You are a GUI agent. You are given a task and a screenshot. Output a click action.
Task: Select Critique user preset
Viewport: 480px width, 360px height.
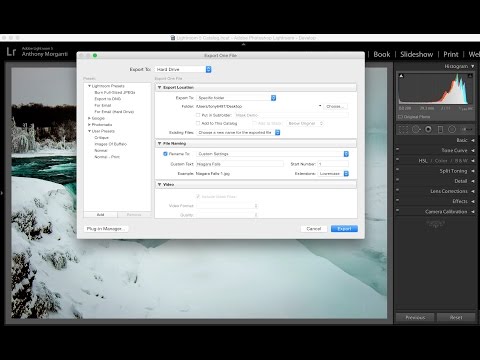click(x=101, y=138)
